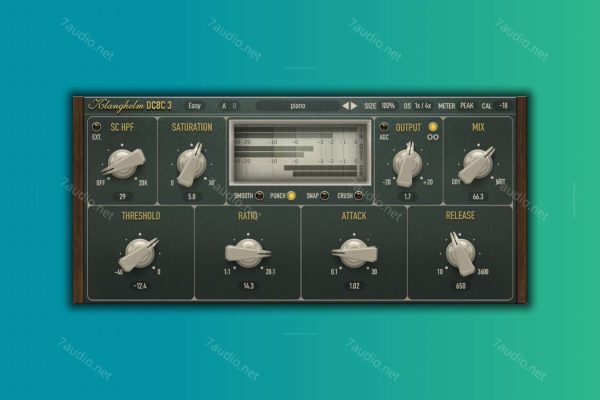The width and height of the screenshot is (600, 400).
Task: Click the OUTPUT value field 1.7
Action: [x=408, y=197]
